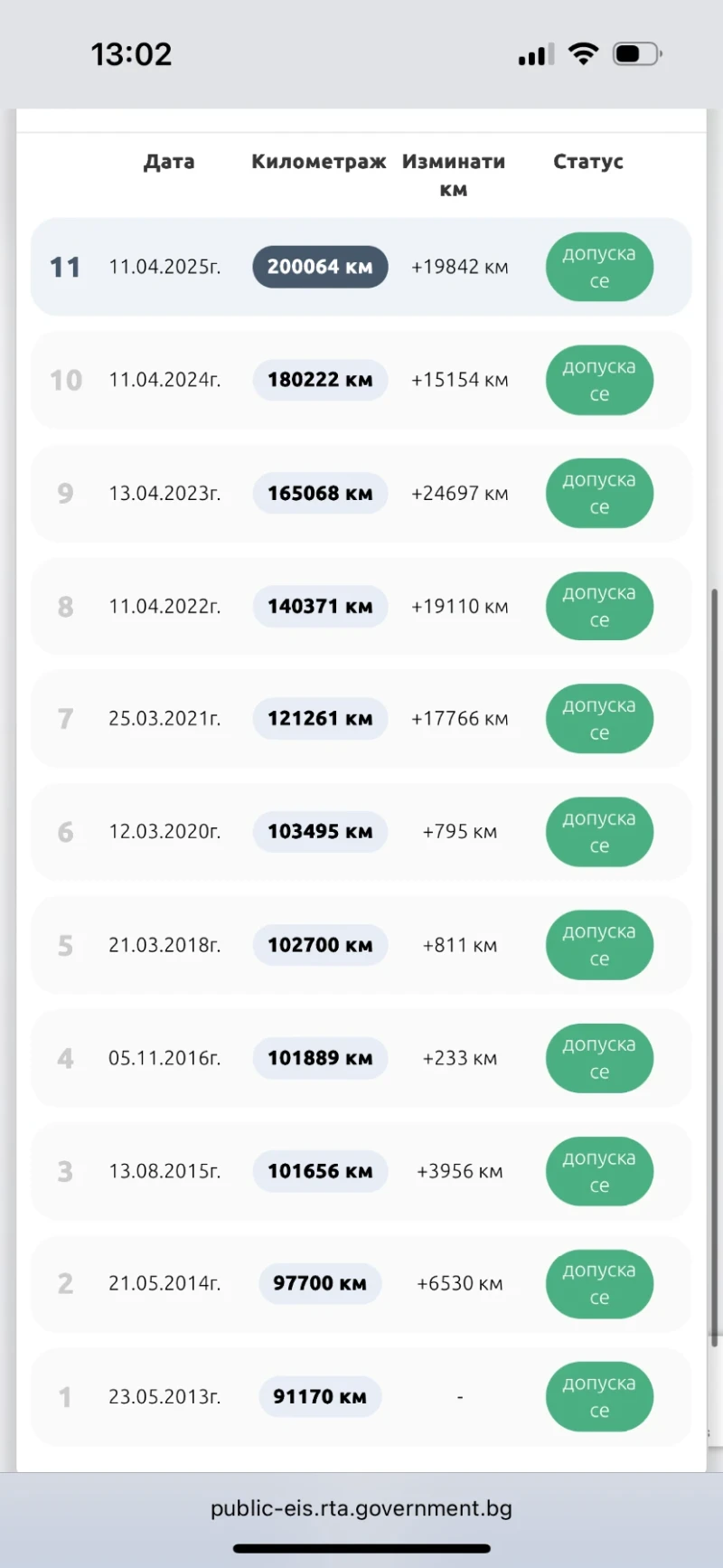Tap the Wi-Fi status icon
Image resolution: width=723 pixels, height=1568 pixels.
point(584,54)
